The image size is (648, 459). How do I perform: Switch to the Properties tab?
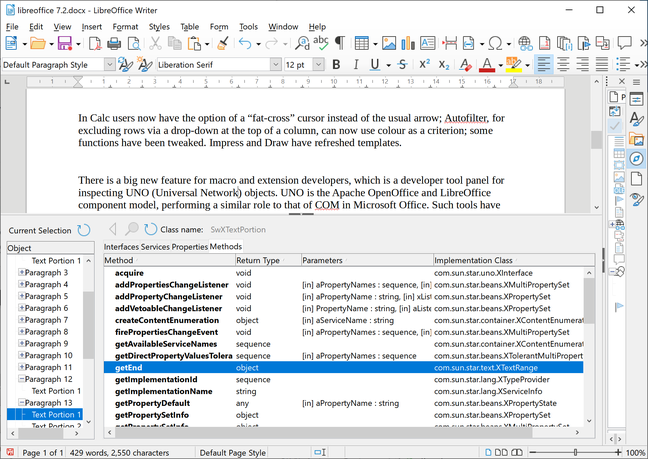click(190, 247)
